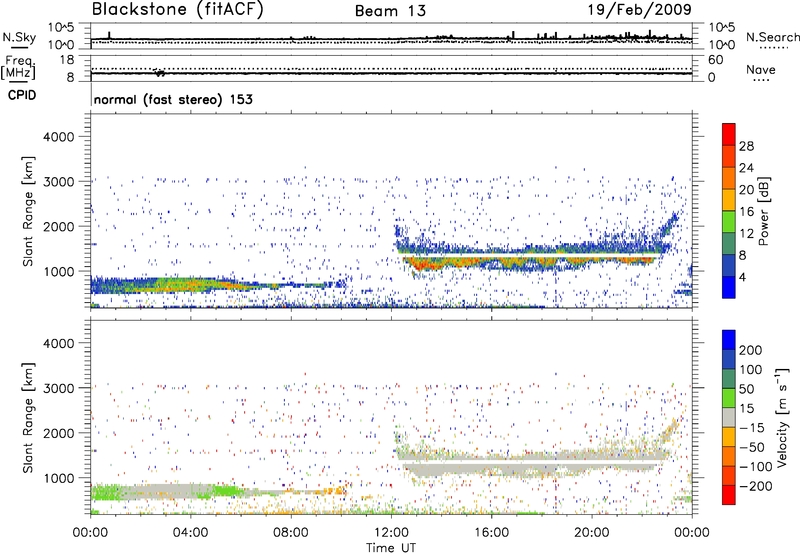Viewport: 800px width, 554px height.
Task: Click the '−100' label on Velocity colorbar
Action: click(756, 467)
